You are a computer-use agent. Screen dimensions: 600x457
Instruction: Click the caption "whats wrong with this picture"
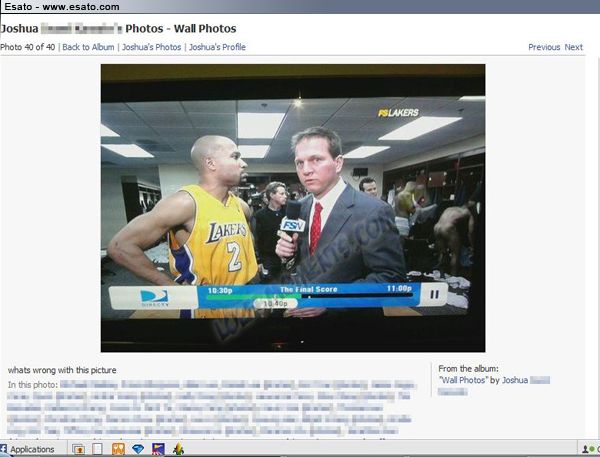pyautogui.click(x=62, y=370)
